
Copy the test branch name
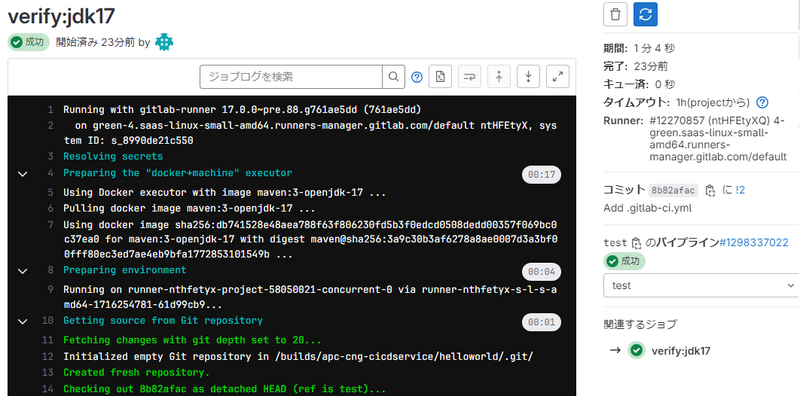pyautogui.click(x=636, y=243)
